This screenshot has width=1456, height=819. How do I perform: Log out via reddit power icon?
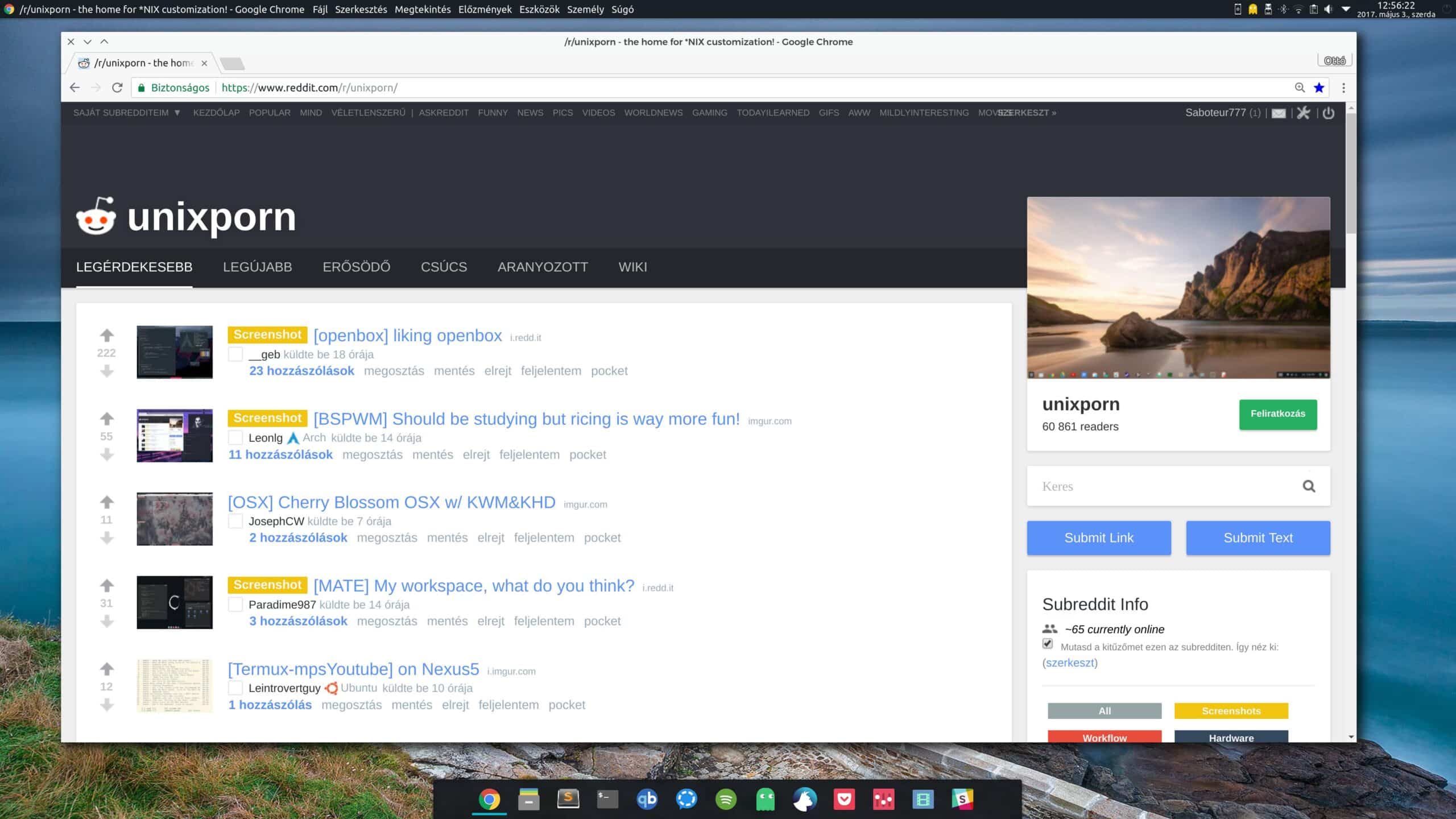[x=1329, y=113]
